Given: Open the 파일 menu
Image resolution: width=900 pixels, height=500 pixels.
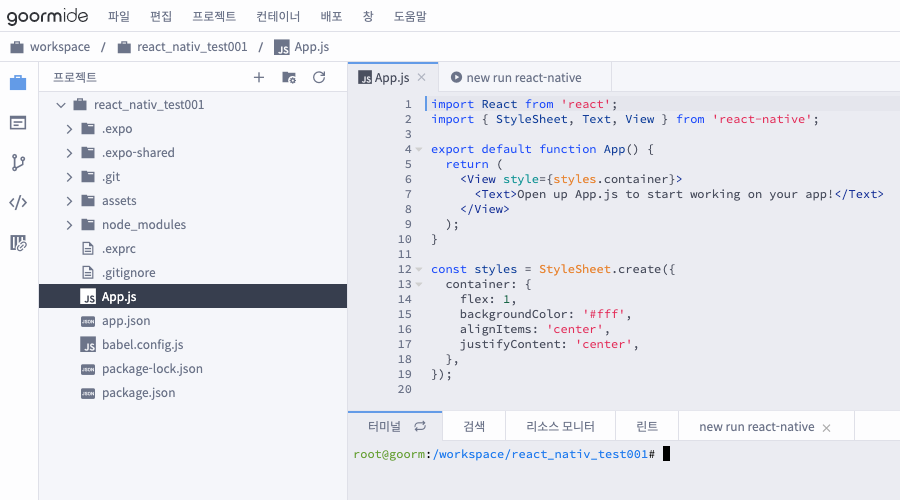Looking at the screenshot, I should pyautogui.click(x=119, y=17).
